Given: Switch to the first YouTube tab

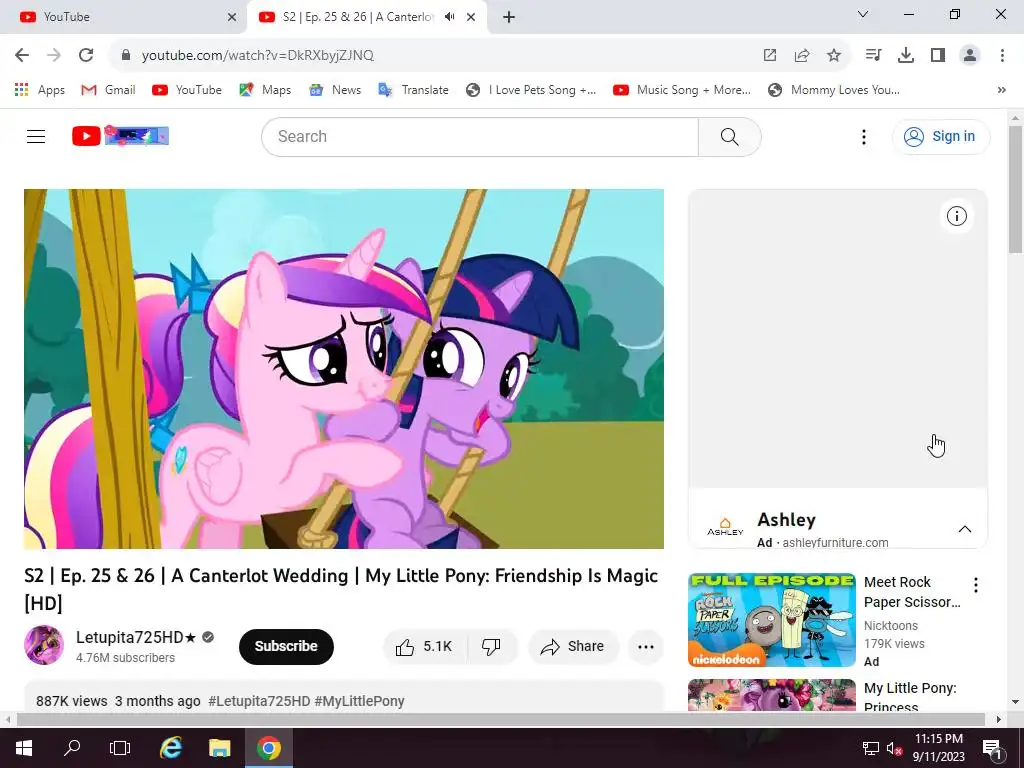Looking at the screenshot, I should tap(124, 17).
